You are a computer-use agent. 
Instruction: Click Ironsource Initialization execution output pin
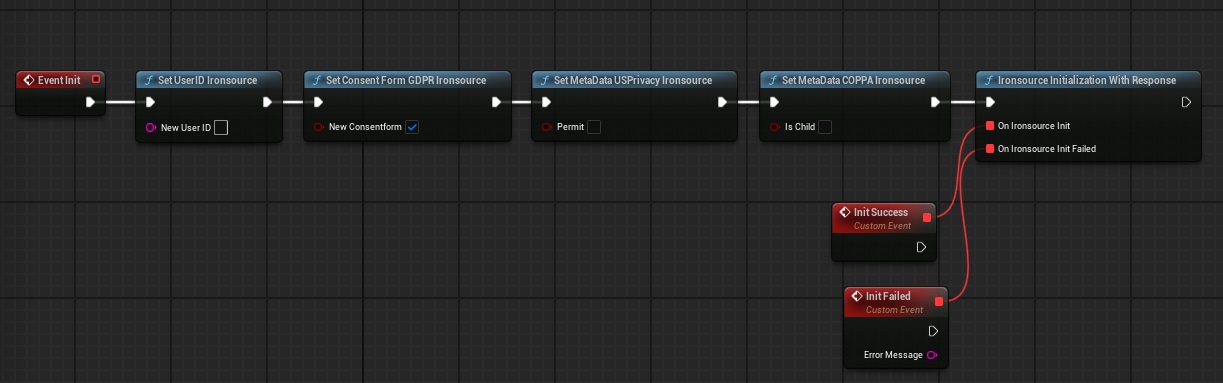1186,102
